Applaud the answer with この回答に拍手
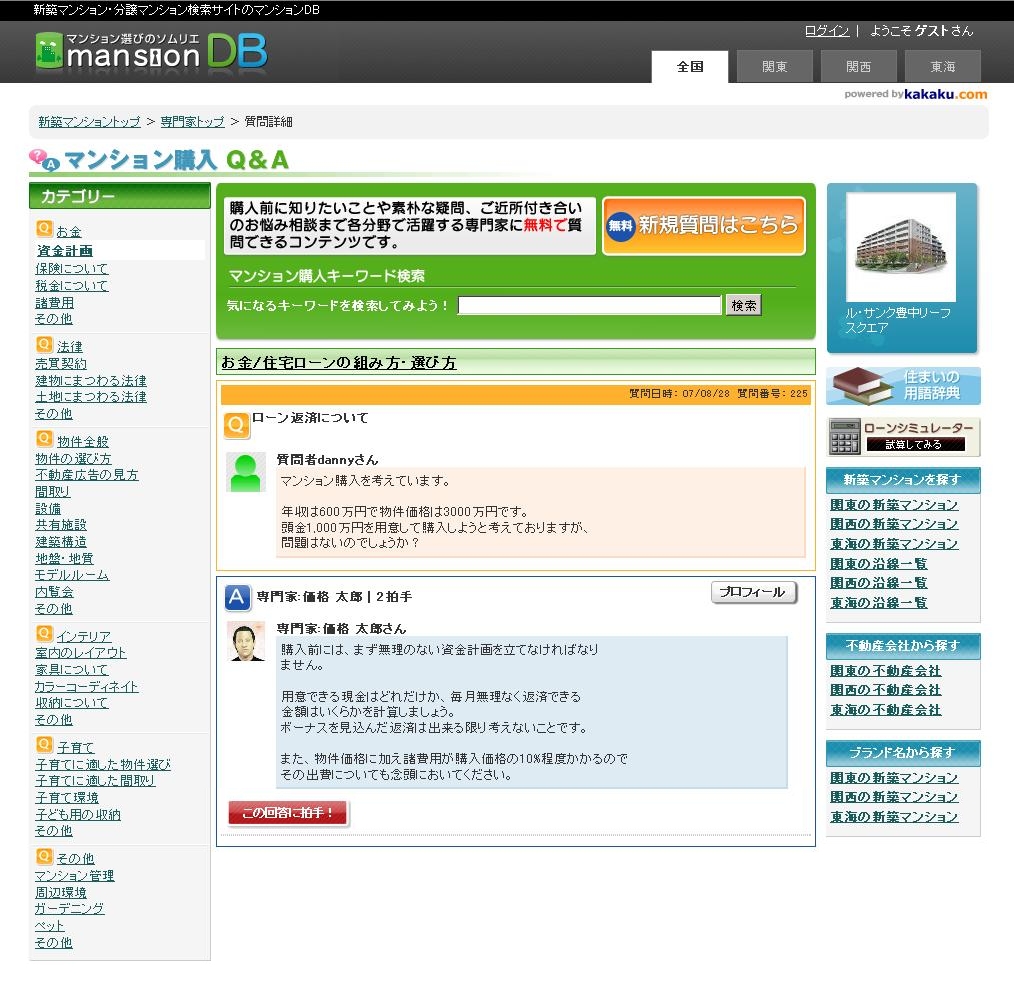The height and width of the screenshot is (983, 1015). tap(288, 813)
